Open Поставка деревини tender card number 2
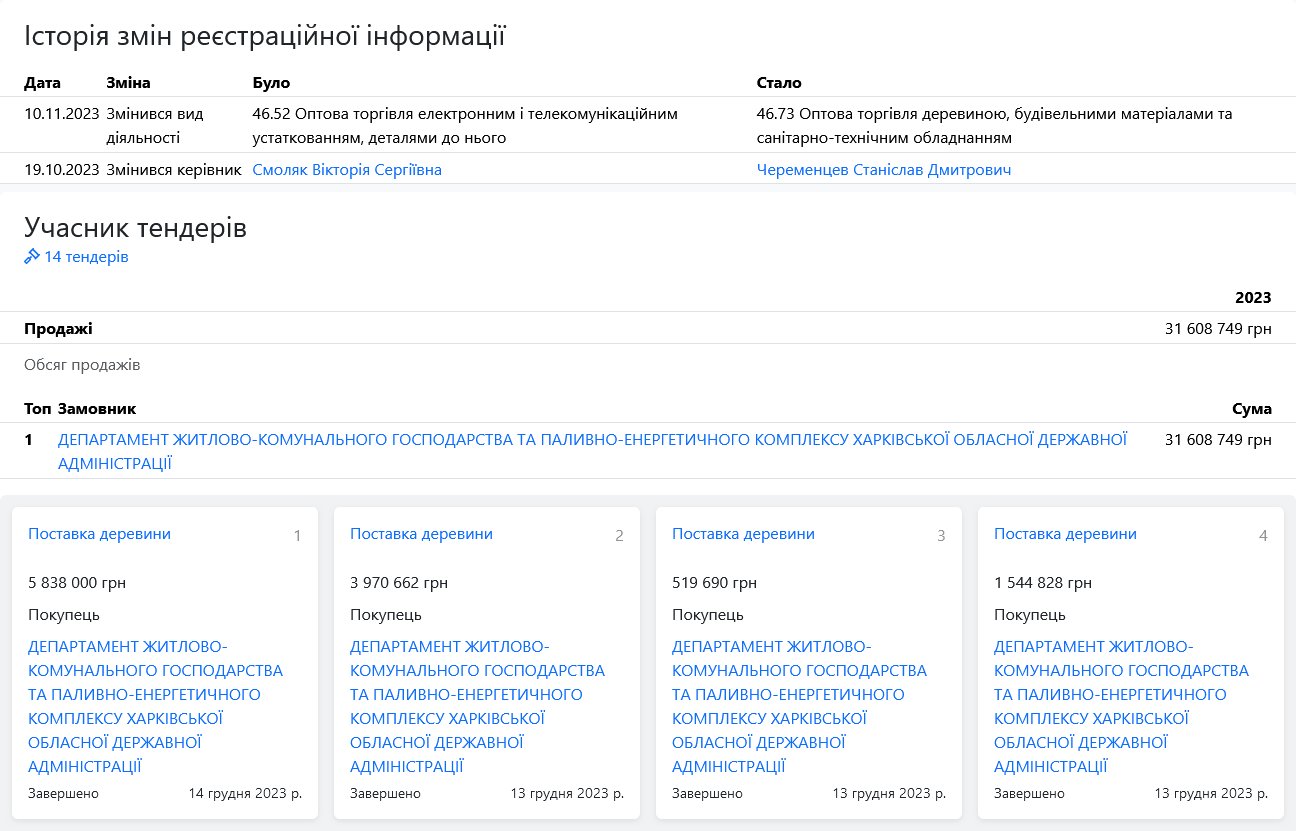This screenshot has height=831, width=1296. point(422,534)
